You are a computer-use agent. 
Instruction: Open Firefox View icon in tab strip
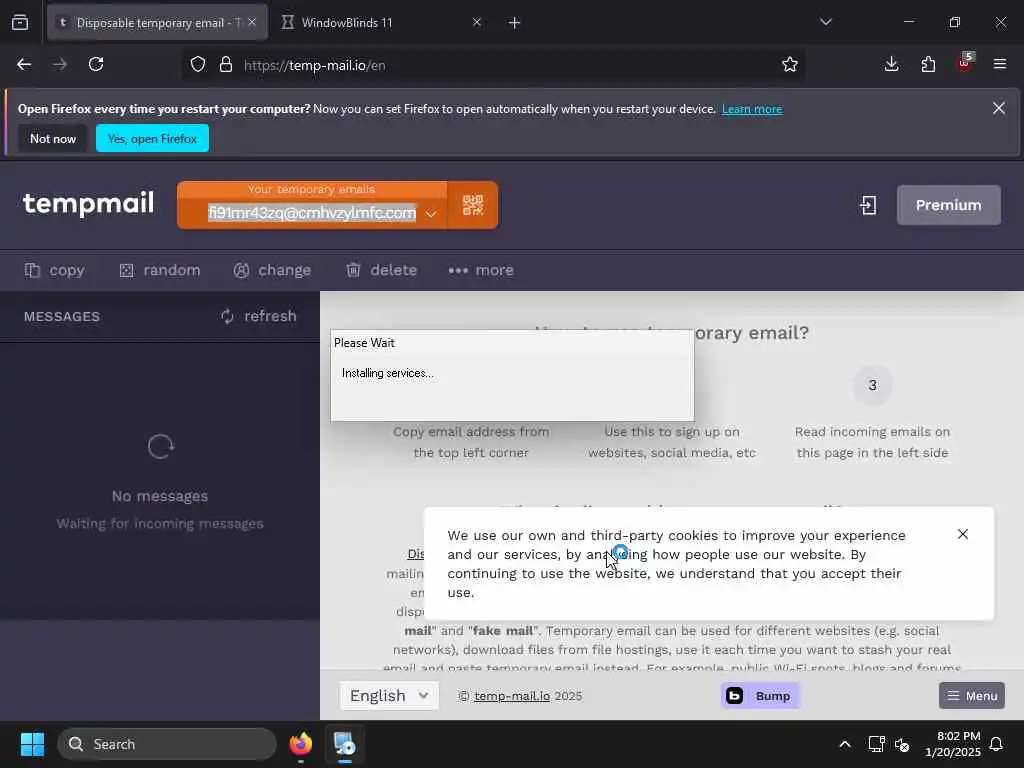point(20,22)
